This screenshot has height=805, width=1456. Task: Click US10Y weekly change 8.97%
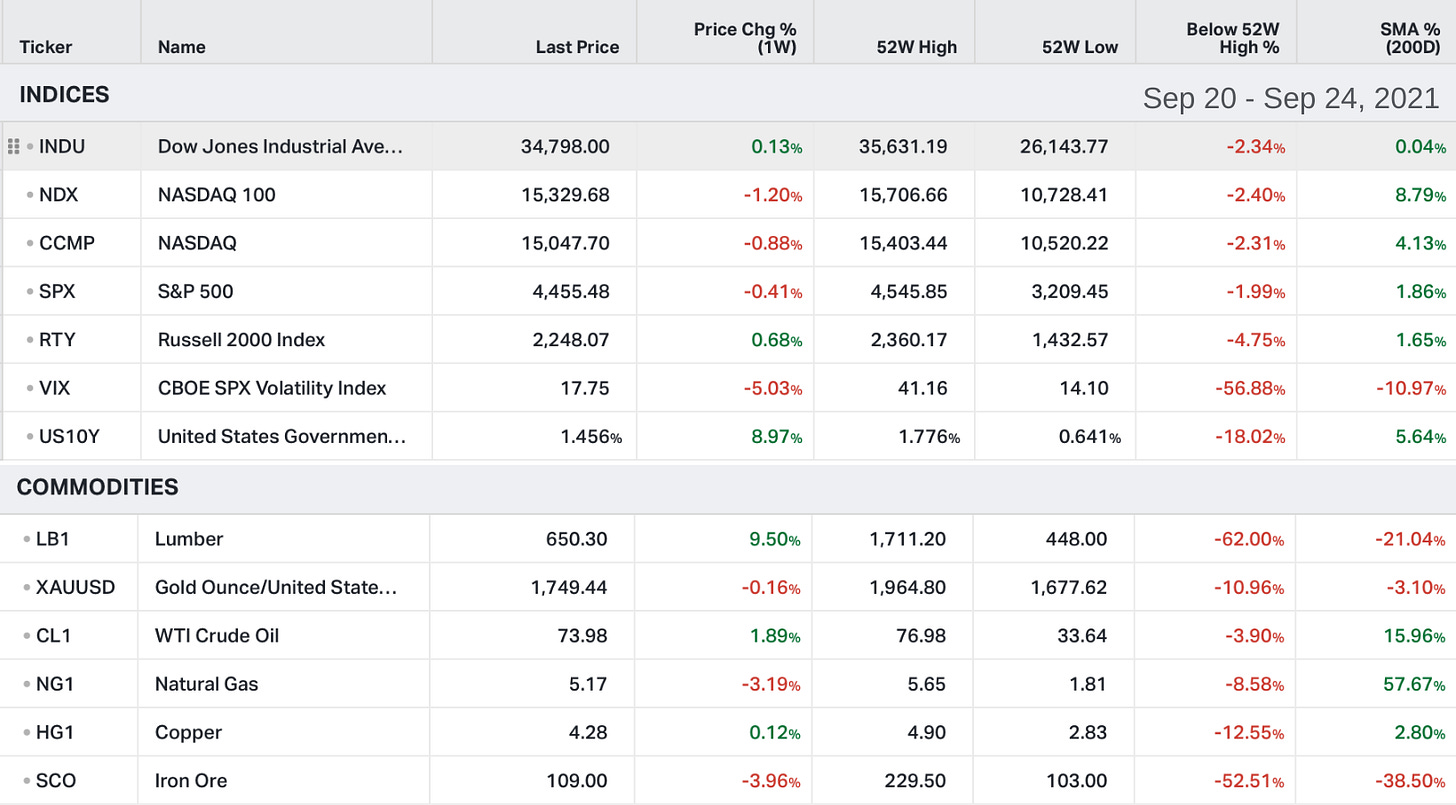tap(776, 436)
